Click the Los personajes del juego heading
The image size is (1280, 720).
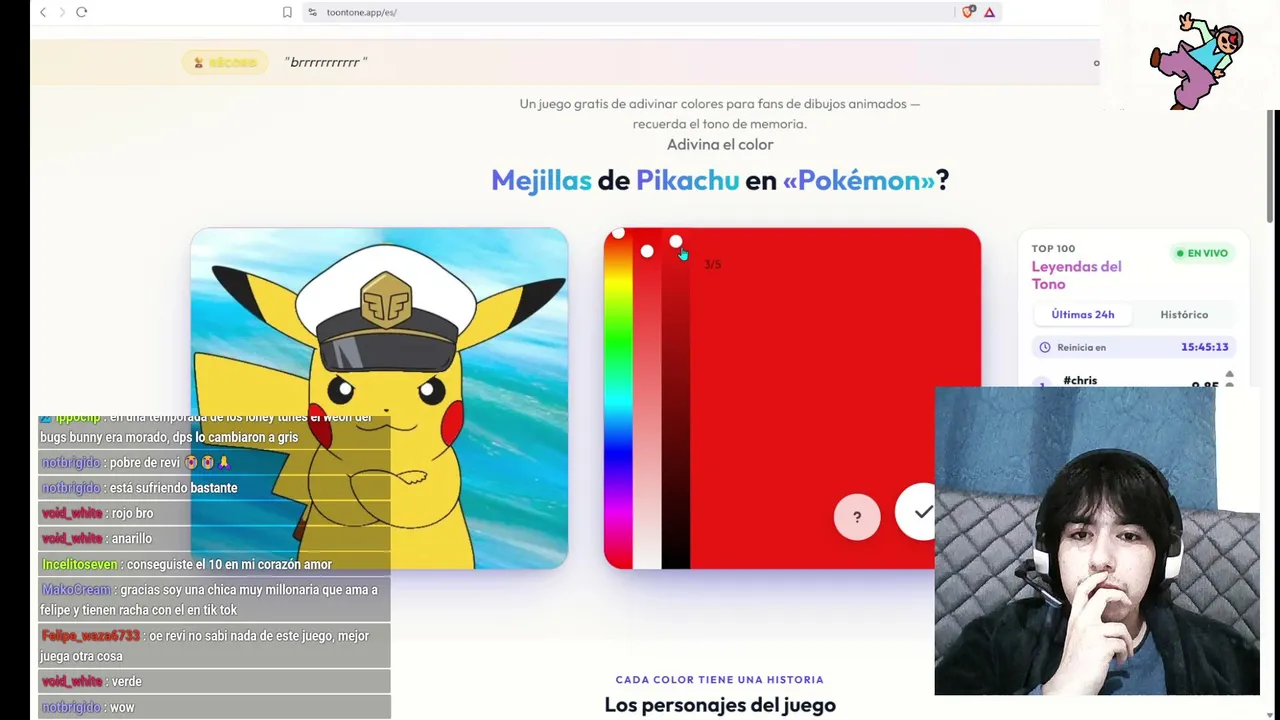pos(720,705)
